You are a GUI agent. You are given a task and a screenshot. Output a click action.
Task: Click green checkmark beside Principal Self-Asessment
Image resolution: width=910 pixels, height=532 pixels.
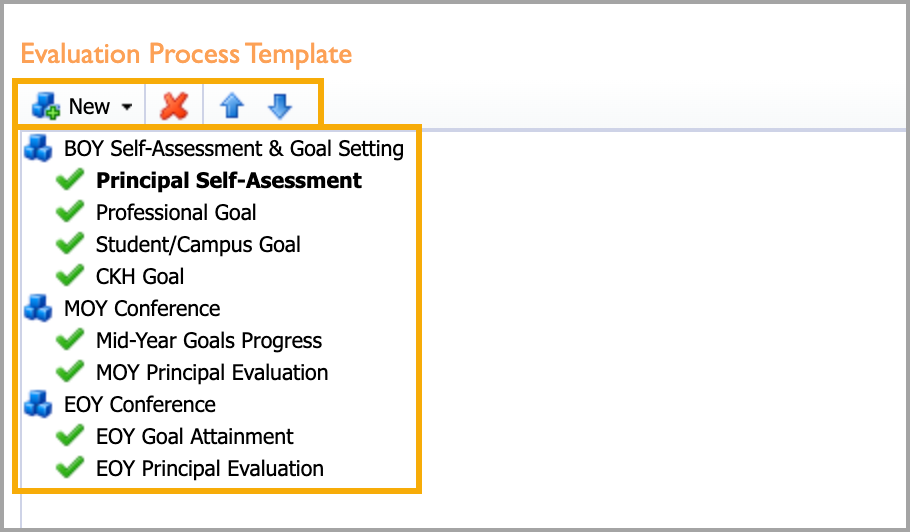point(70,180)
